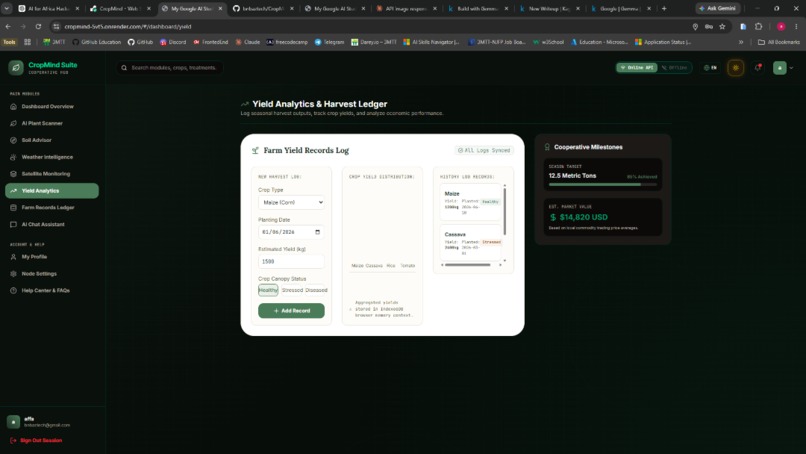Viewport: 806px width, 454px height.
Task: Click the All Logs Synced badge
Action: (484, 150)
